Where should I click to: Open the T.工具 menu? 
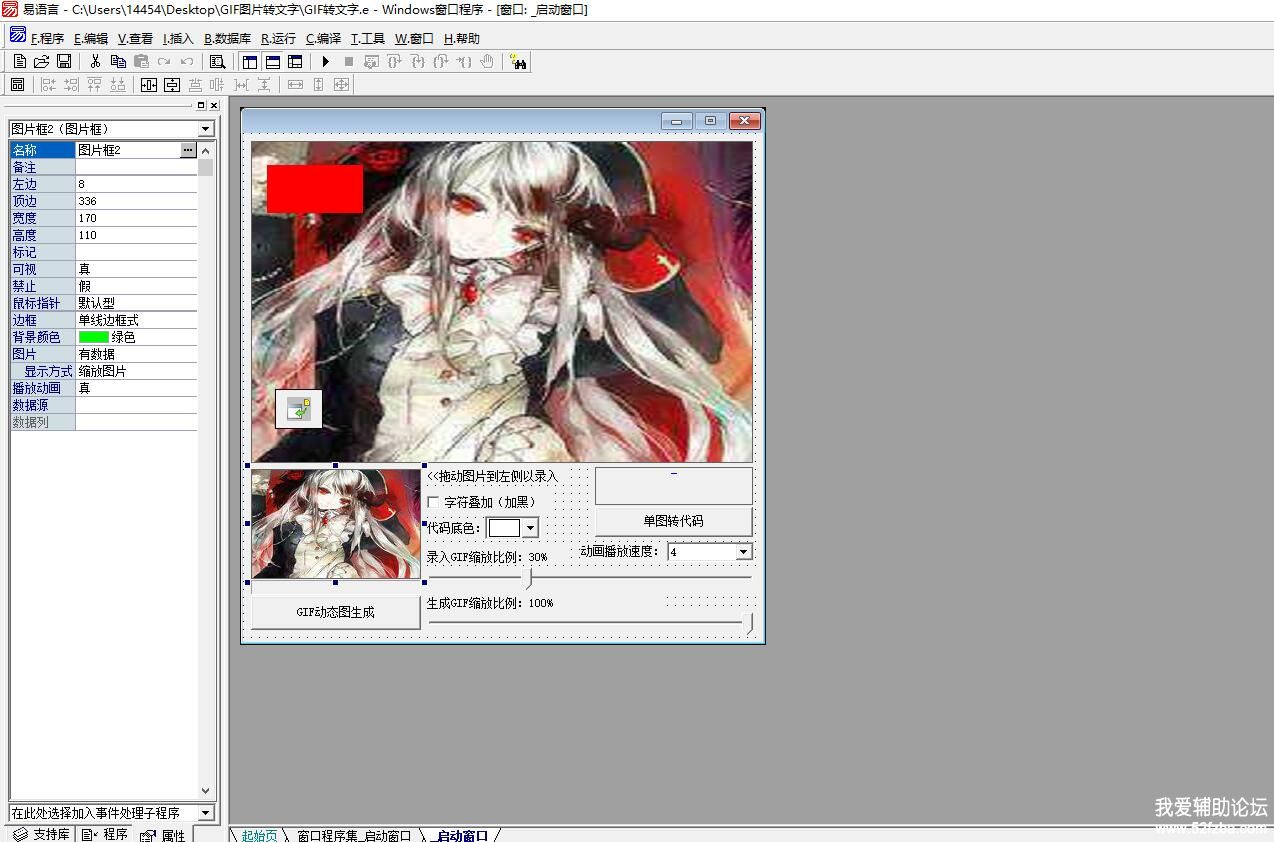point(367,39)
